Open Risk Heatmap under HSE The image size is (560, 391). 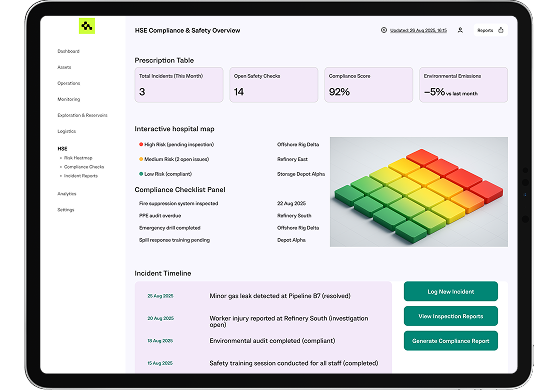tap(78, 158)
